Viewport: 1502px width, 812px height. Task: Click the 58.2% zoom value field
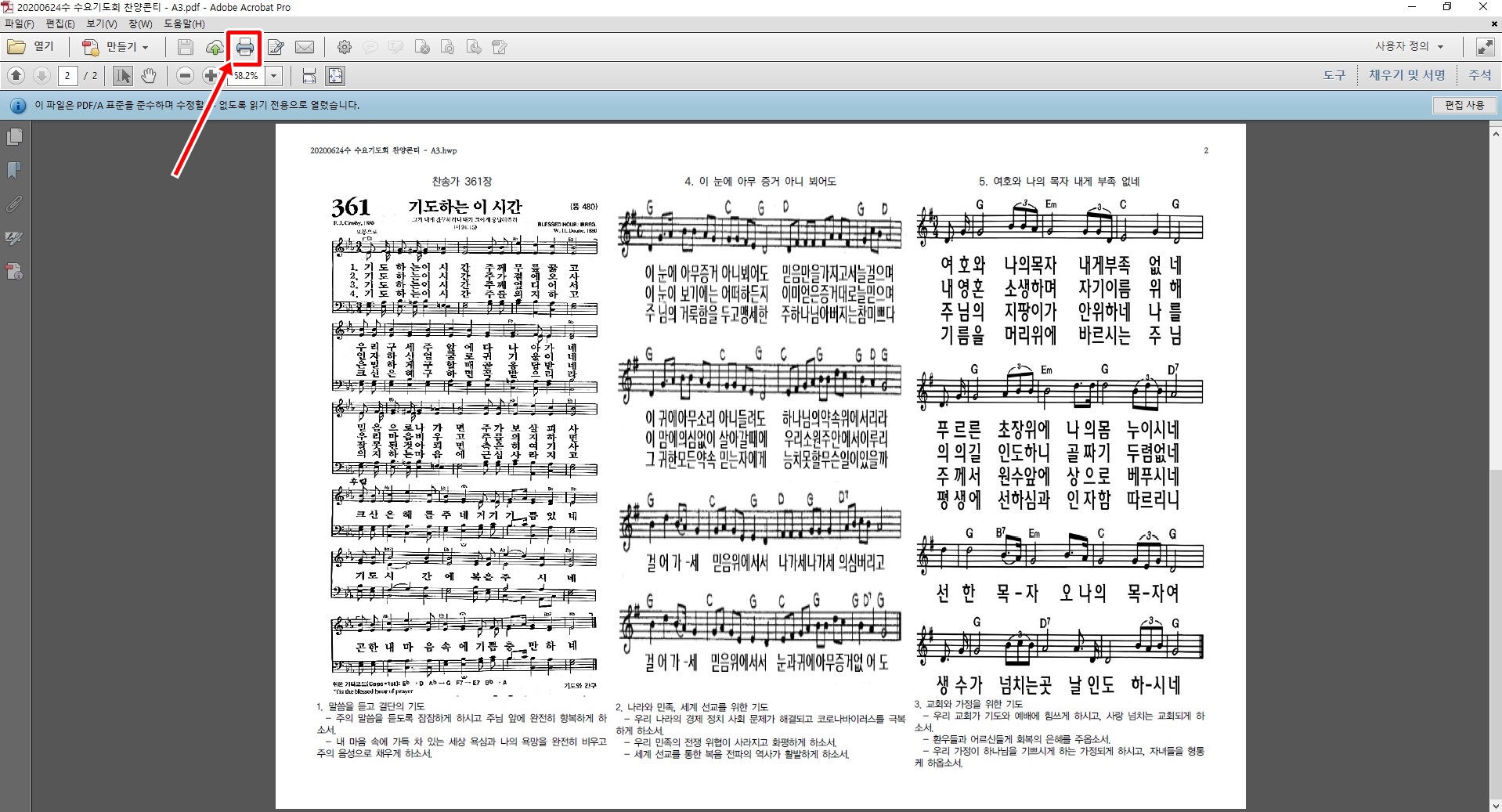point(247,76)
